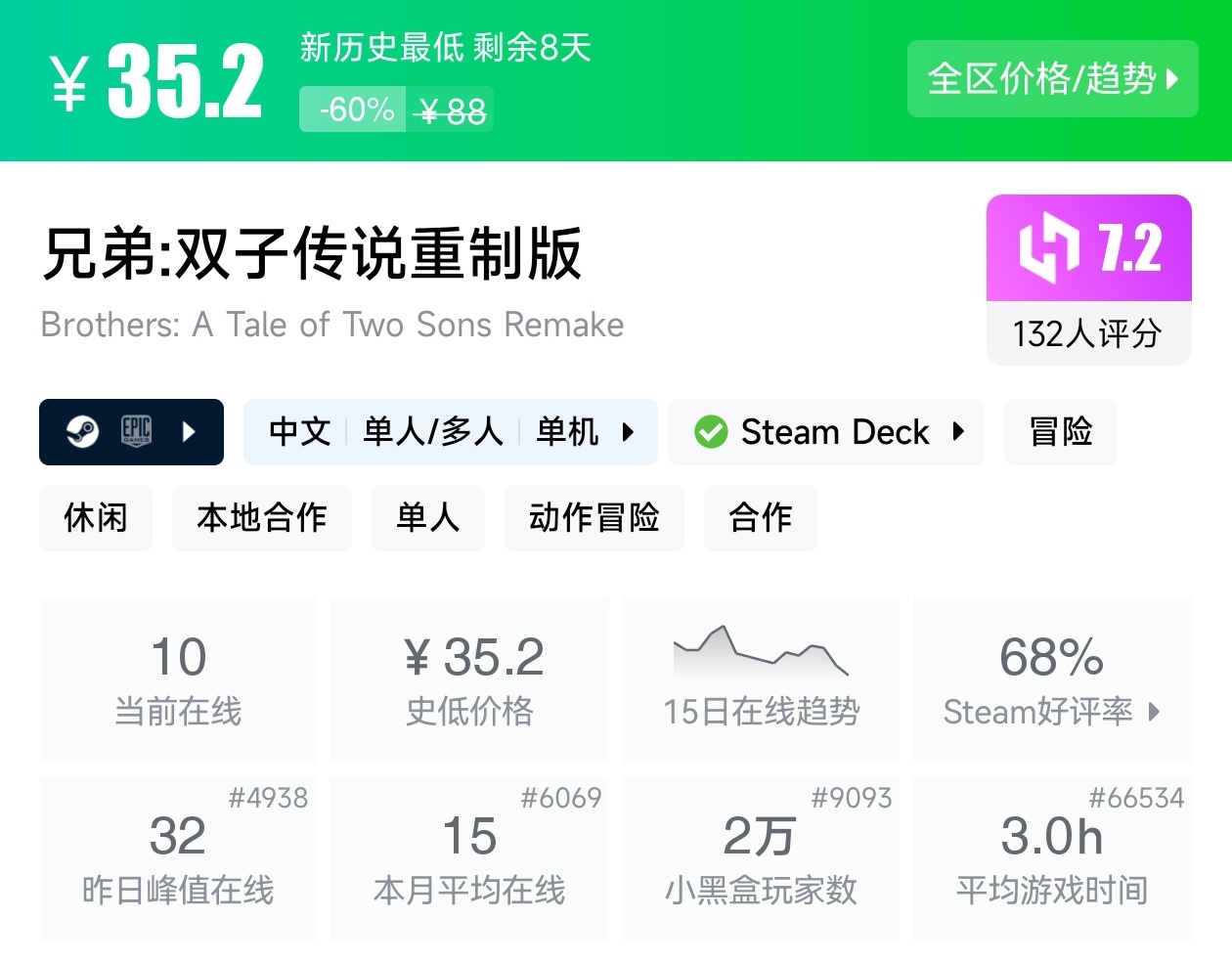1232x962 pixels.
Task: Expand the language and mode details arrow
Action: click(629, 431)
